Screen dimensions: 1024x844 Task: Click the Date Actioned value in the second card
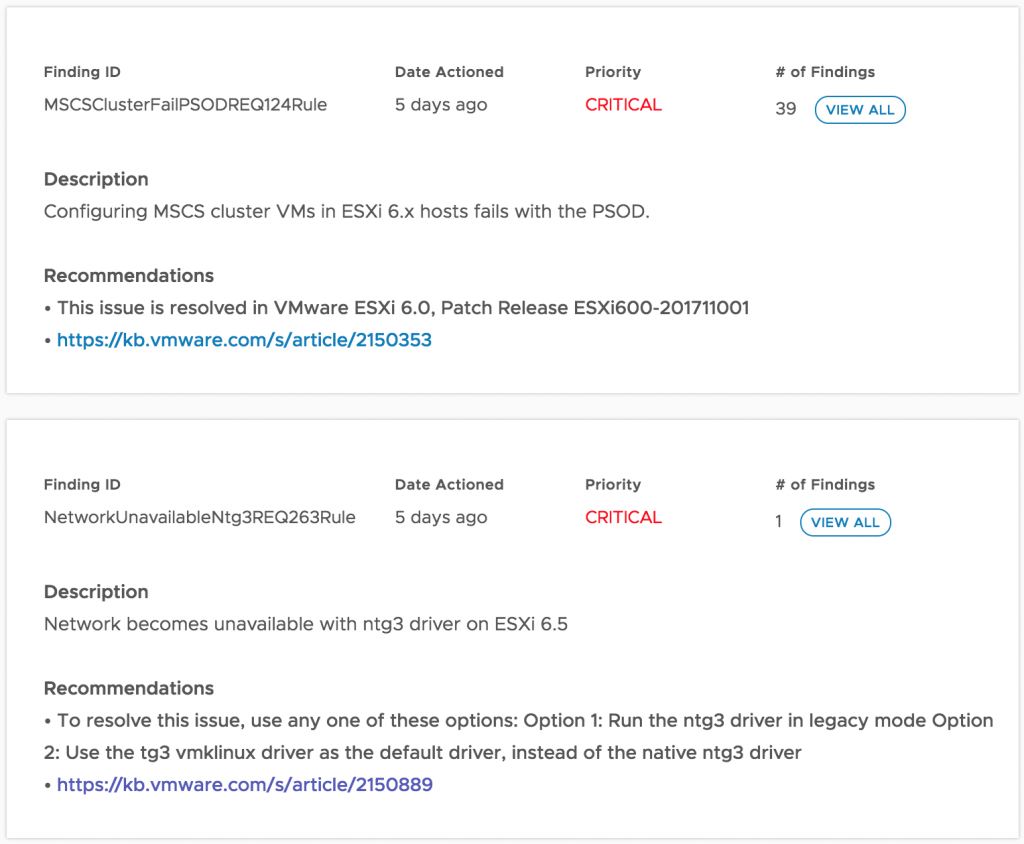coord(441,518)
